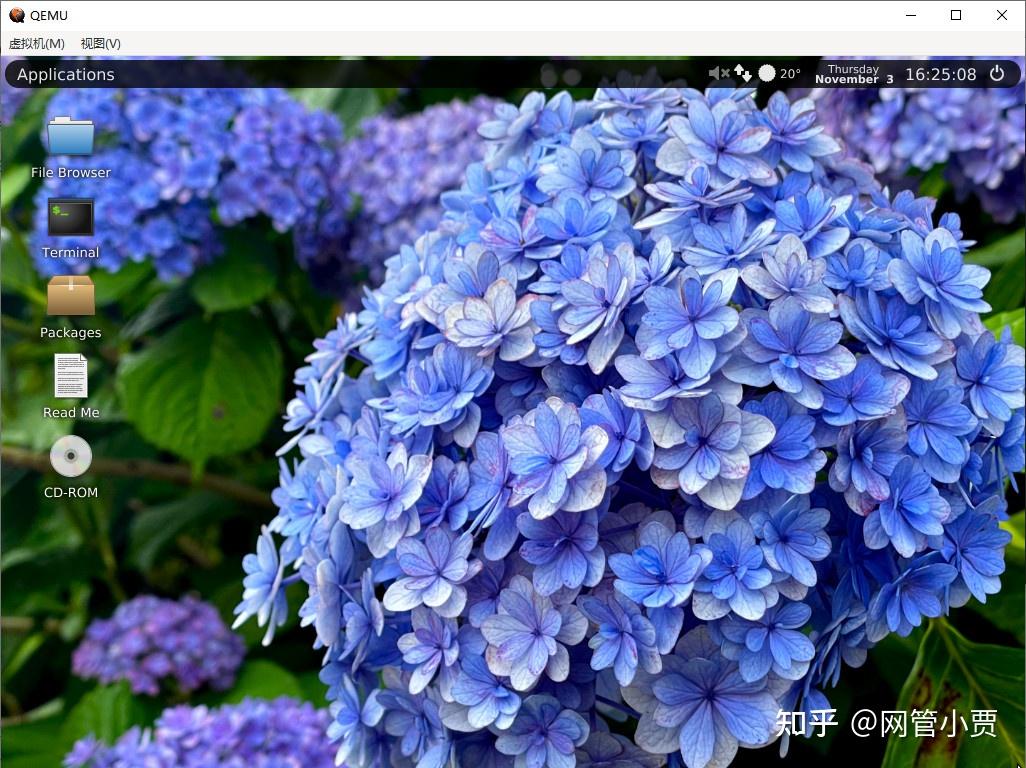
Task: Open the Applications menu
Action: pyautogui.click(x=64, y=74)
